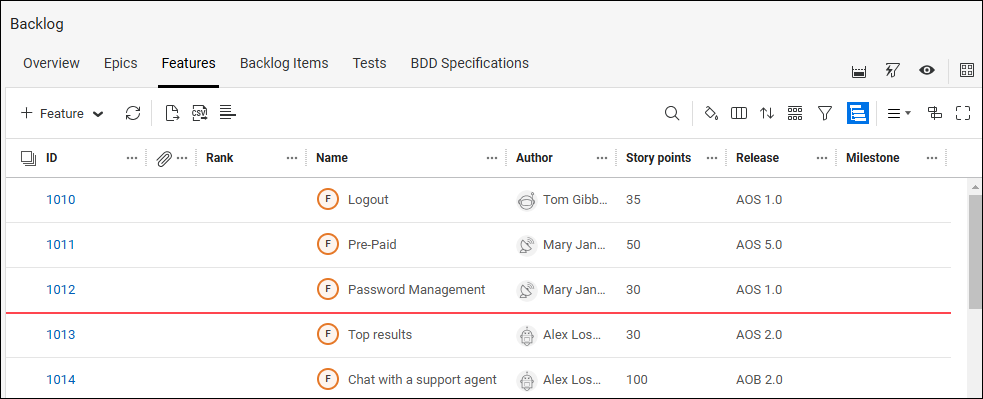Open the row-density lines dropdown
983x399 pixels.
tap(899, 114)
